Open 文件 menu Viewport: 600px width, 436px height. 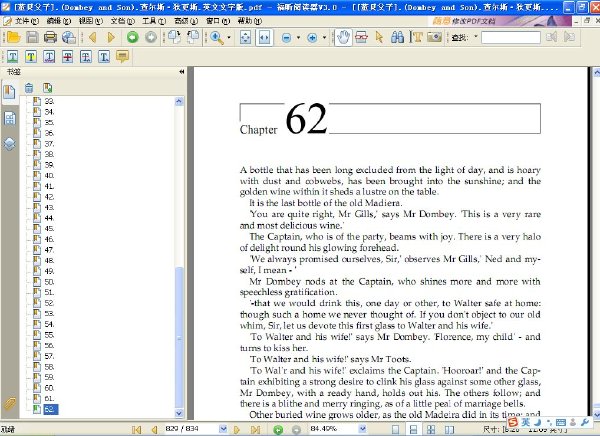coord(27,21)
